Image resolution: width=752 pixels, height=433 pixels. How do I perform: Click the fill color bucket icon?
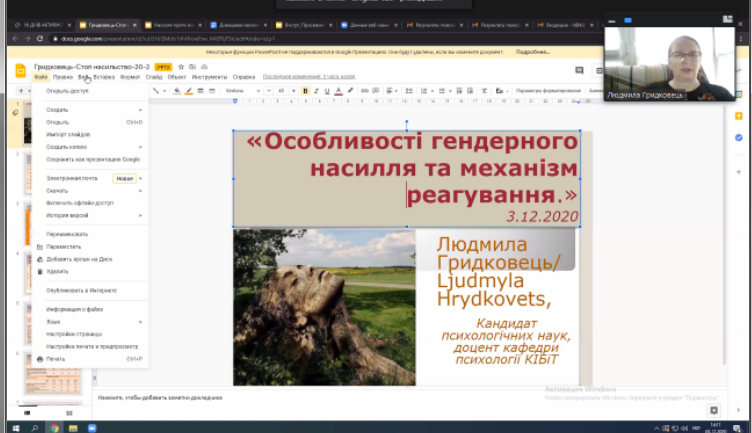tap(177, 91)
